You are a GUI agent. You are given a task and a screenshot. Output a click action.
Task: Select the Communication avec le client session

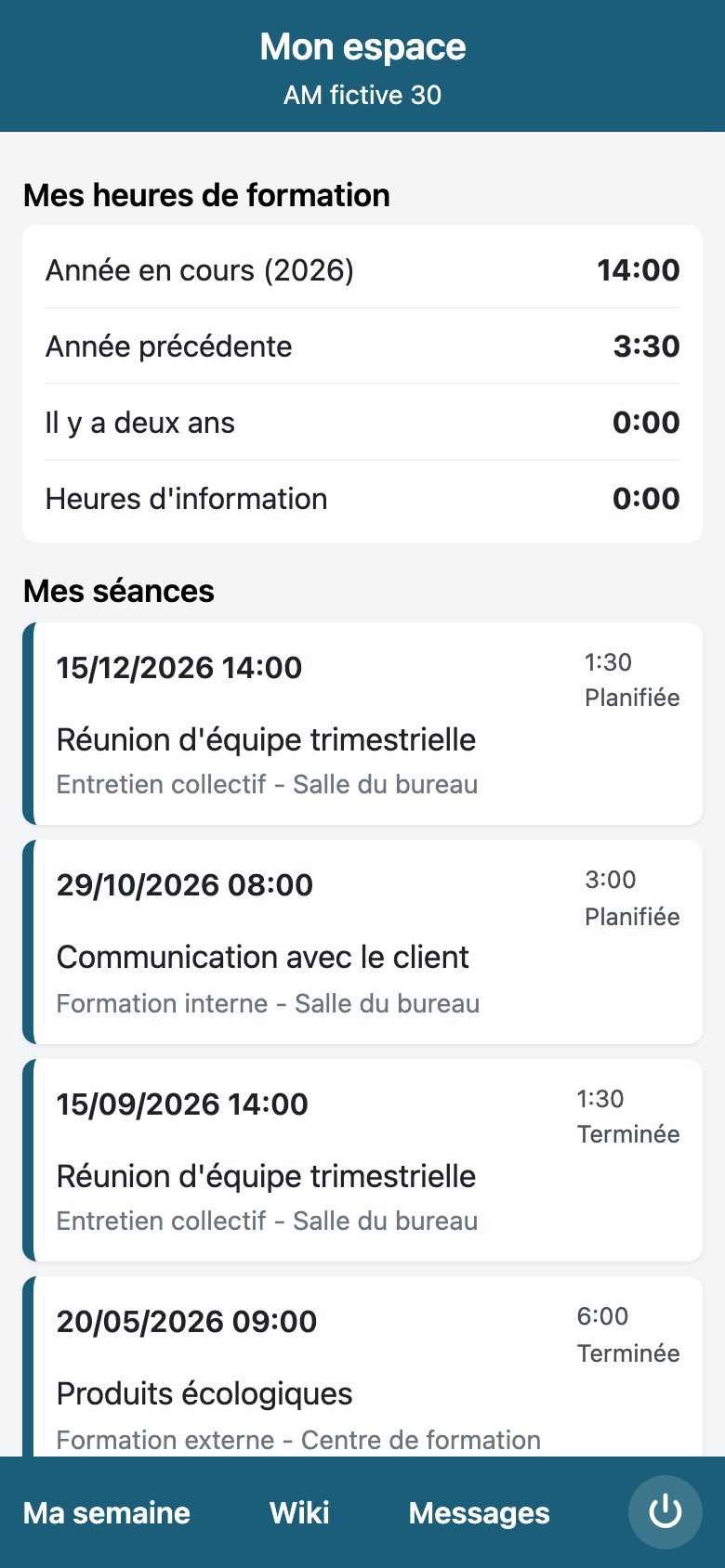(x=362, y=942)
